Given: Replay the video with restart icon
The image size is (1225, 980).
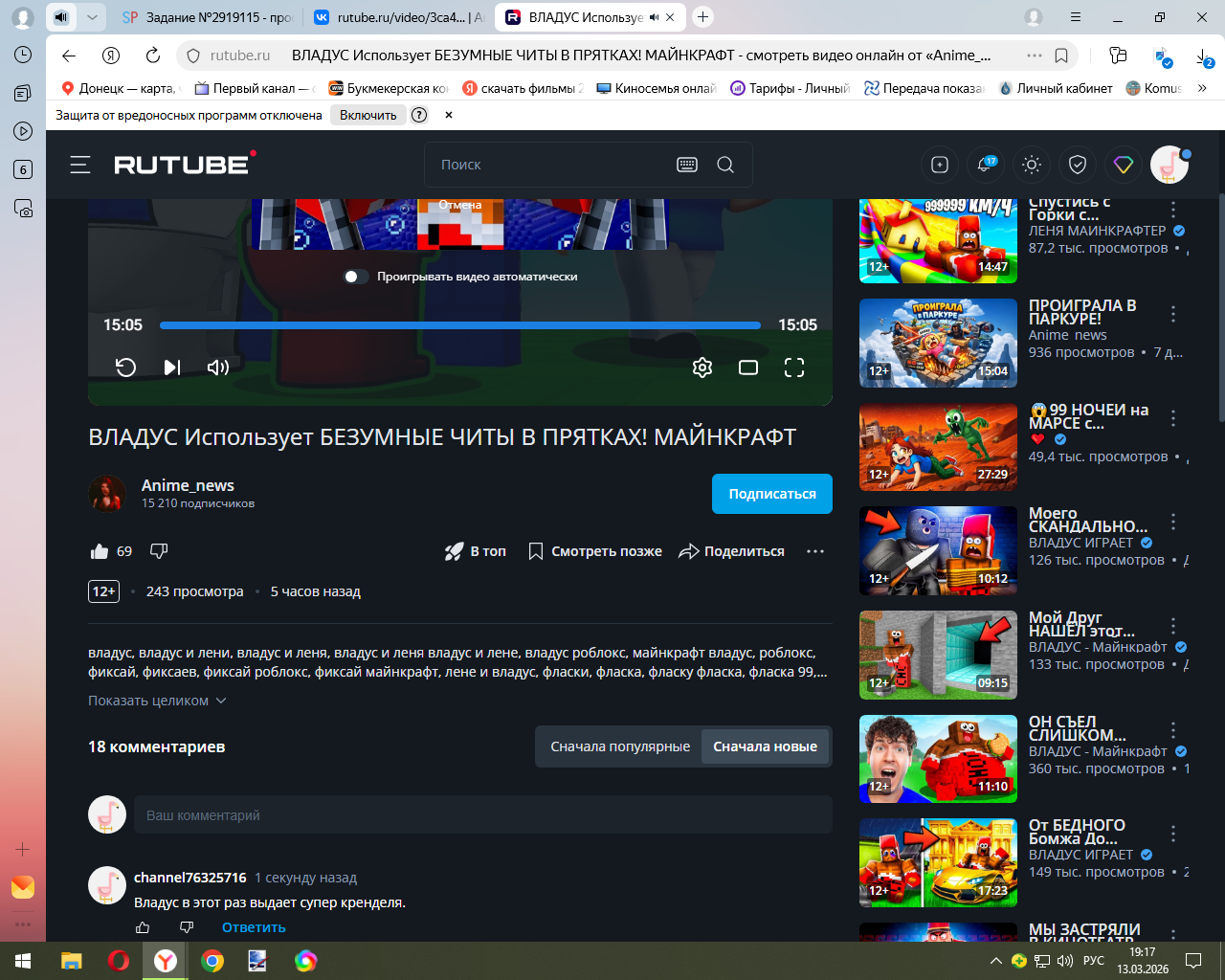Looking at the screenshot, I should pyautogui.click(x=125, y=367).
